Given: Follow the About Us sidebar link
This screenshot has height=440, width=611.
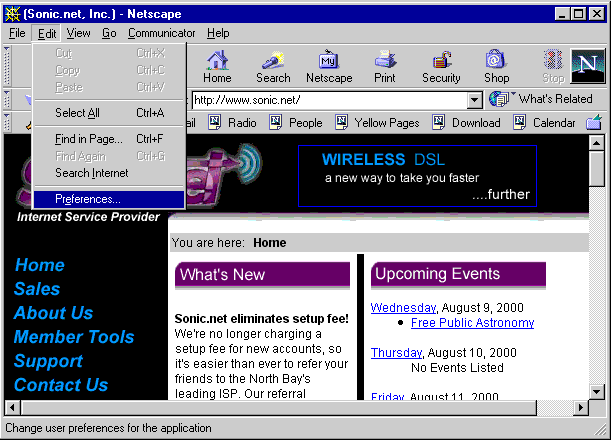Looking at the screenshot, I should point(53,313).
